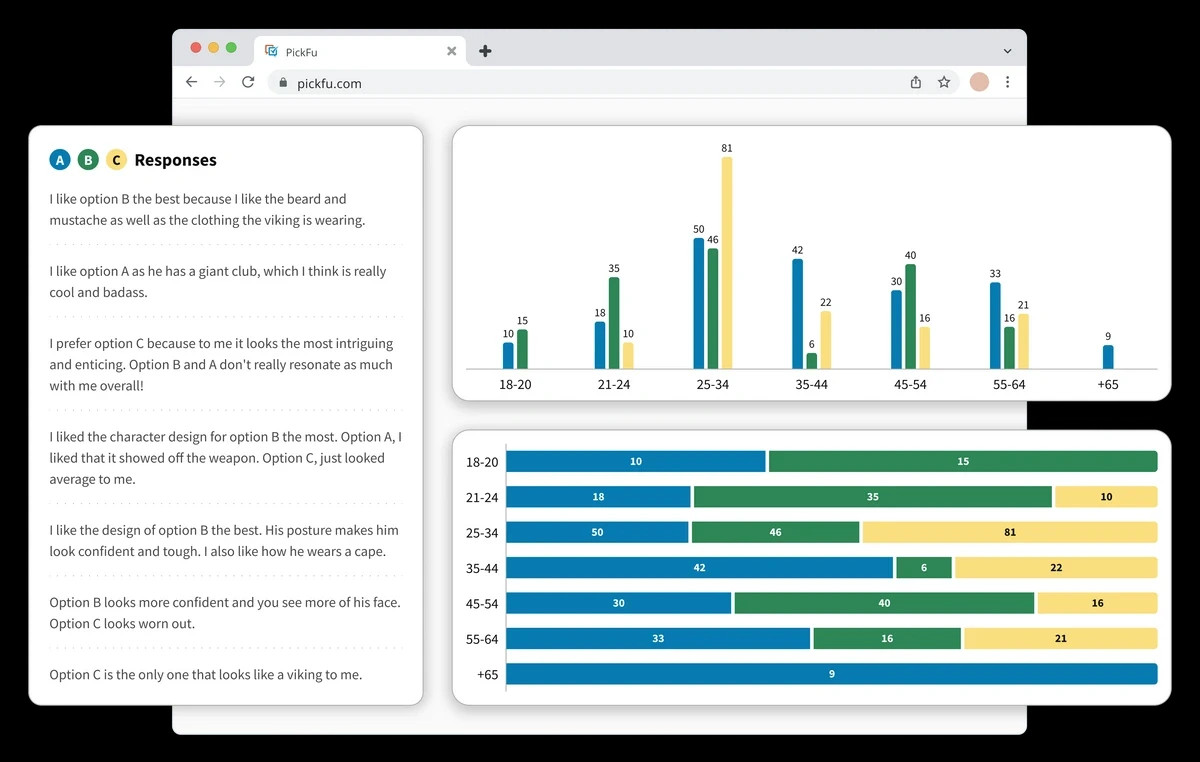This screenshot has height=762, width=1200.
Task: Click the padlock site info icon
Action: coord(283,84)
